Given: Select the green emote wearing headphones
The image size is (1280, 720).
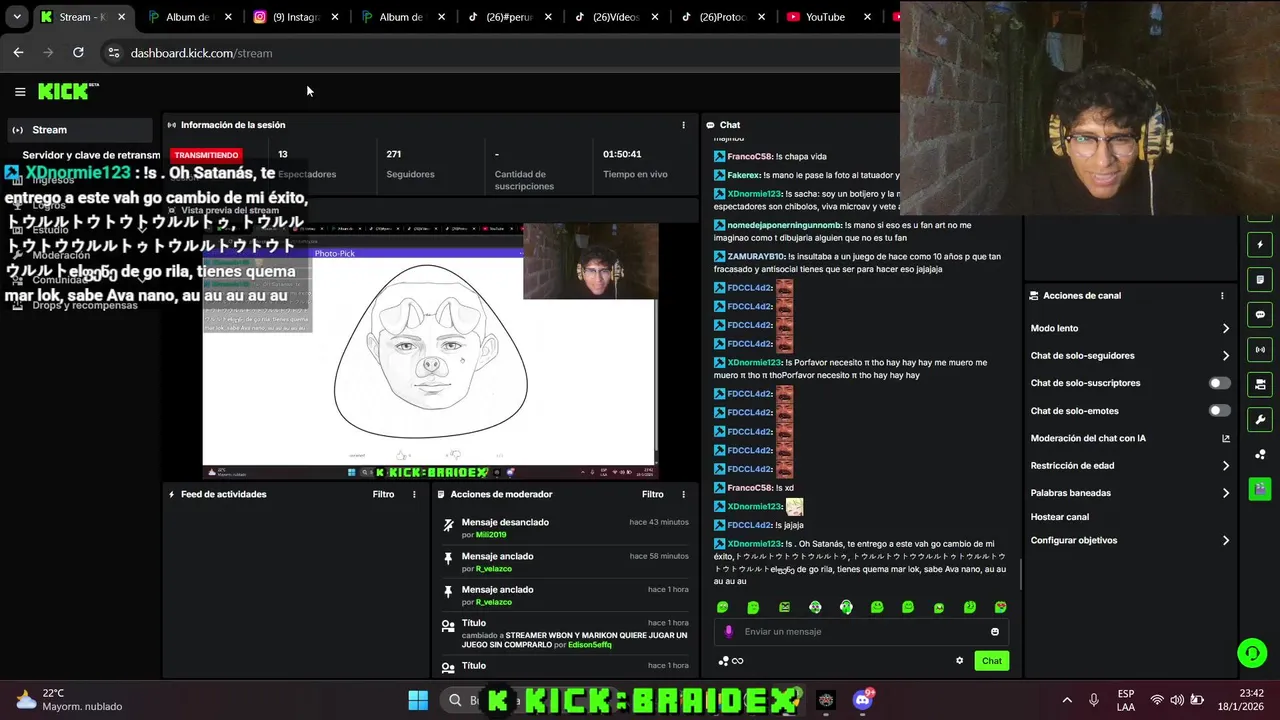Looking at the screenshot, I should [x=846, y=607].
